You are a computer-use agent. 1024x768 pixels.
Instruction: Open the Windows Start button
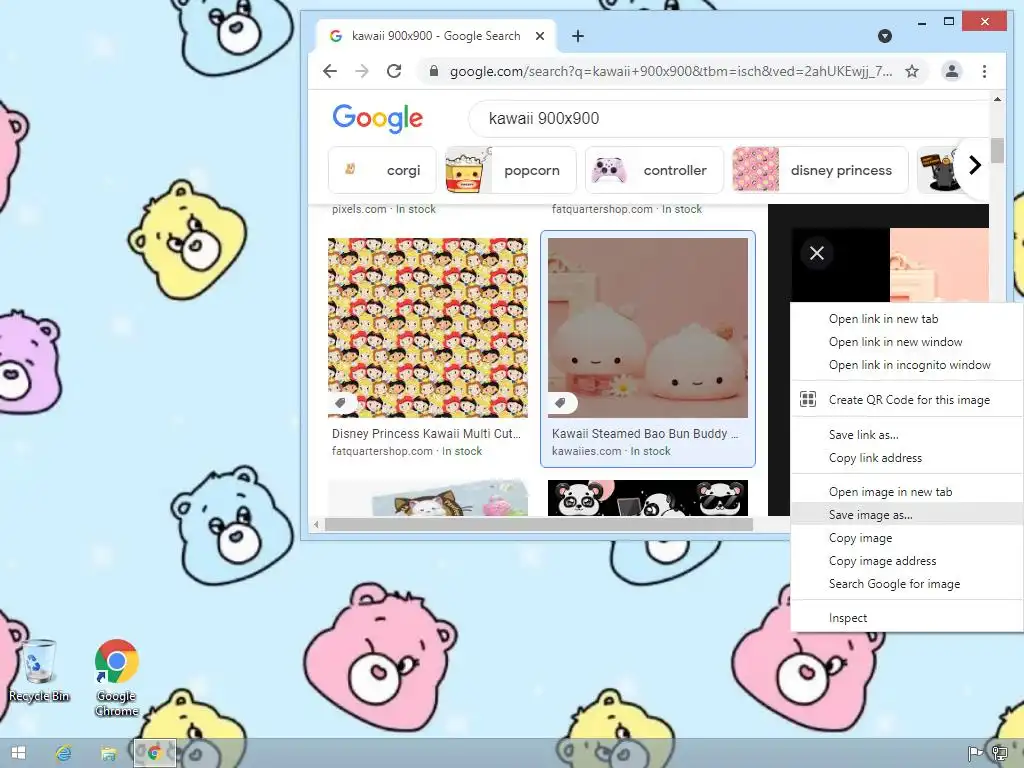click(18, 753)
